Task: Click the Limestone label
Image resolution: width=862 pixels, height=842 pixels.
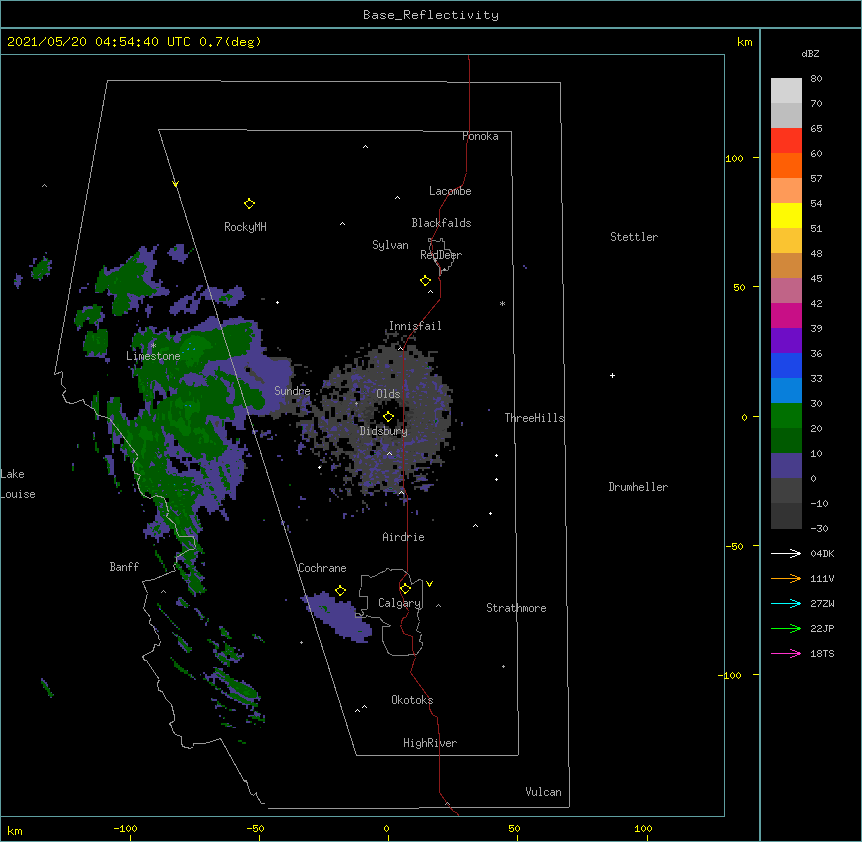Action: coord(153,356)
